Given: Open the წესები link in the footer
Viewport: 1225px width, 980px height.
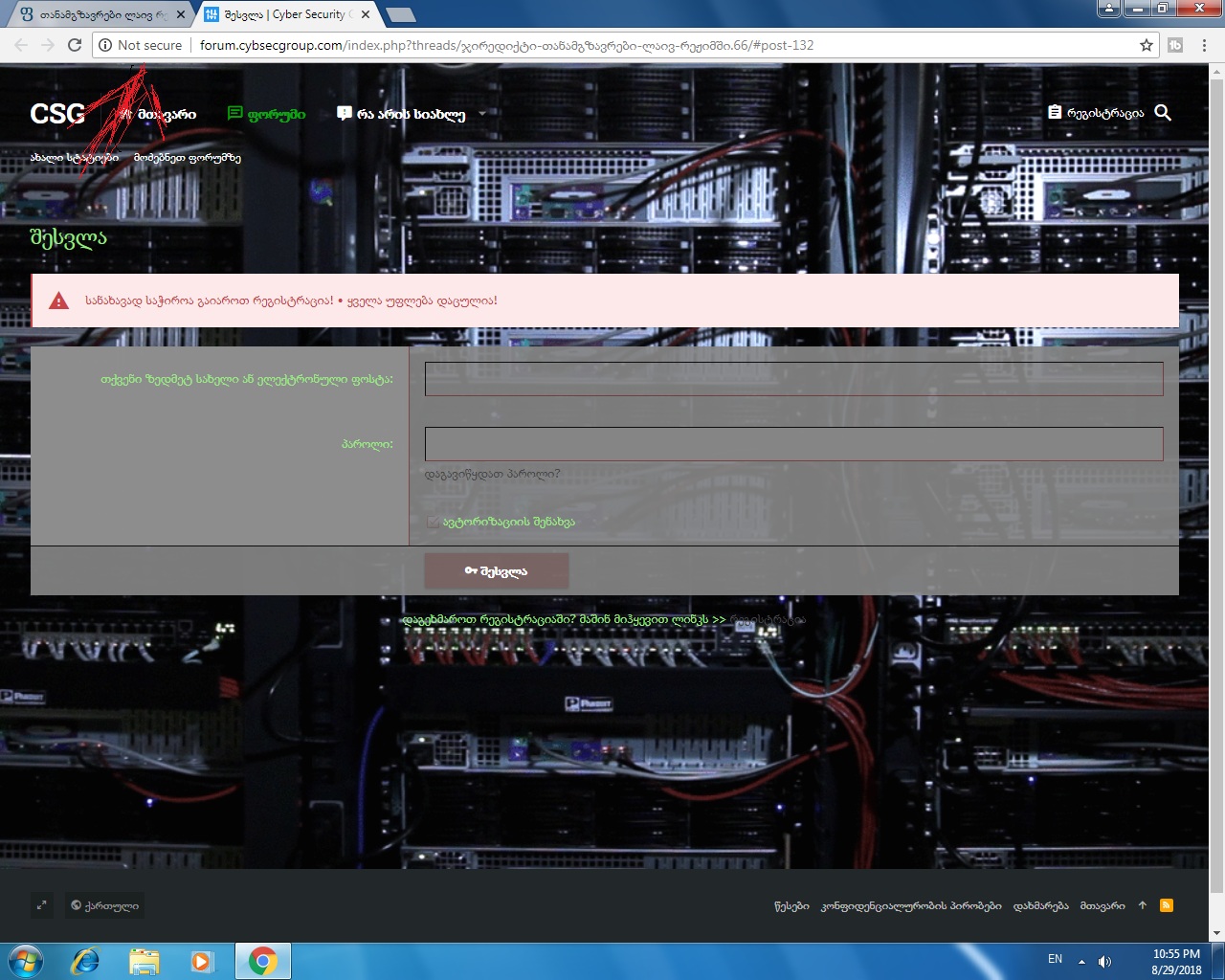Looking at the screenshot, I should click(x=791, y=905).
